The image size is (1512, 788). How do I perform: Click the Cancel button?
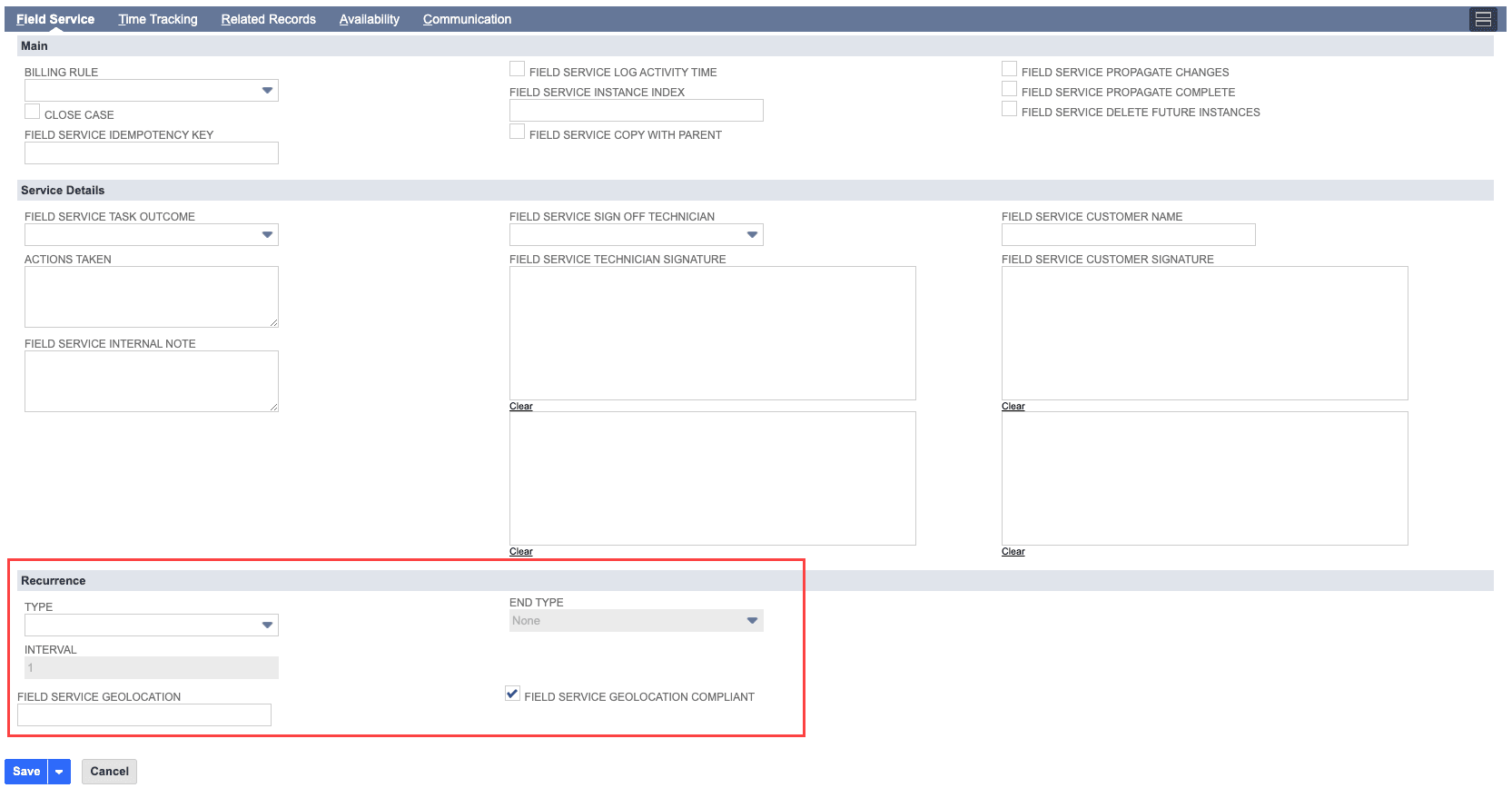pos(109,772)
